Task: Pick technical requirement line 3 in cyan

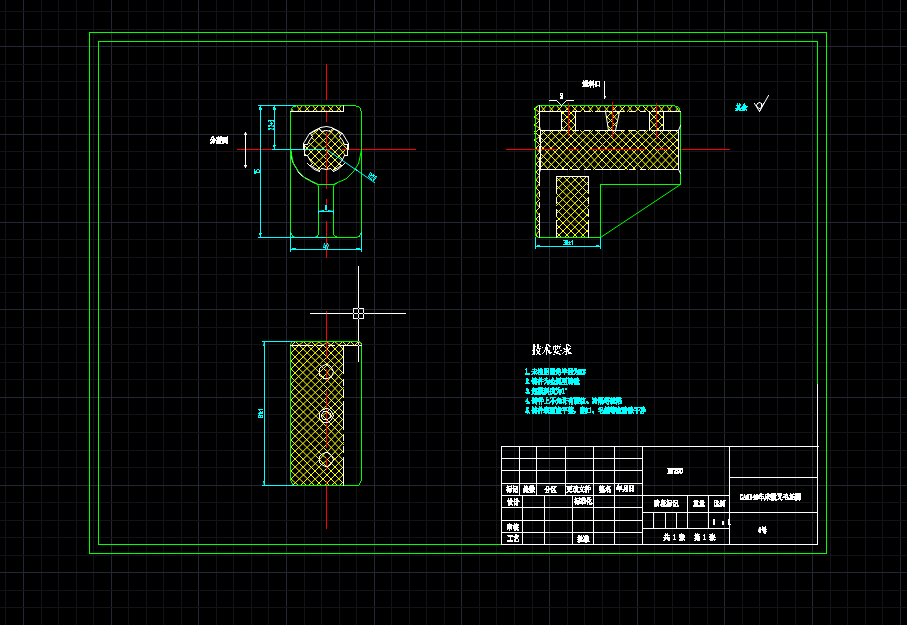Action: (546, 391)
